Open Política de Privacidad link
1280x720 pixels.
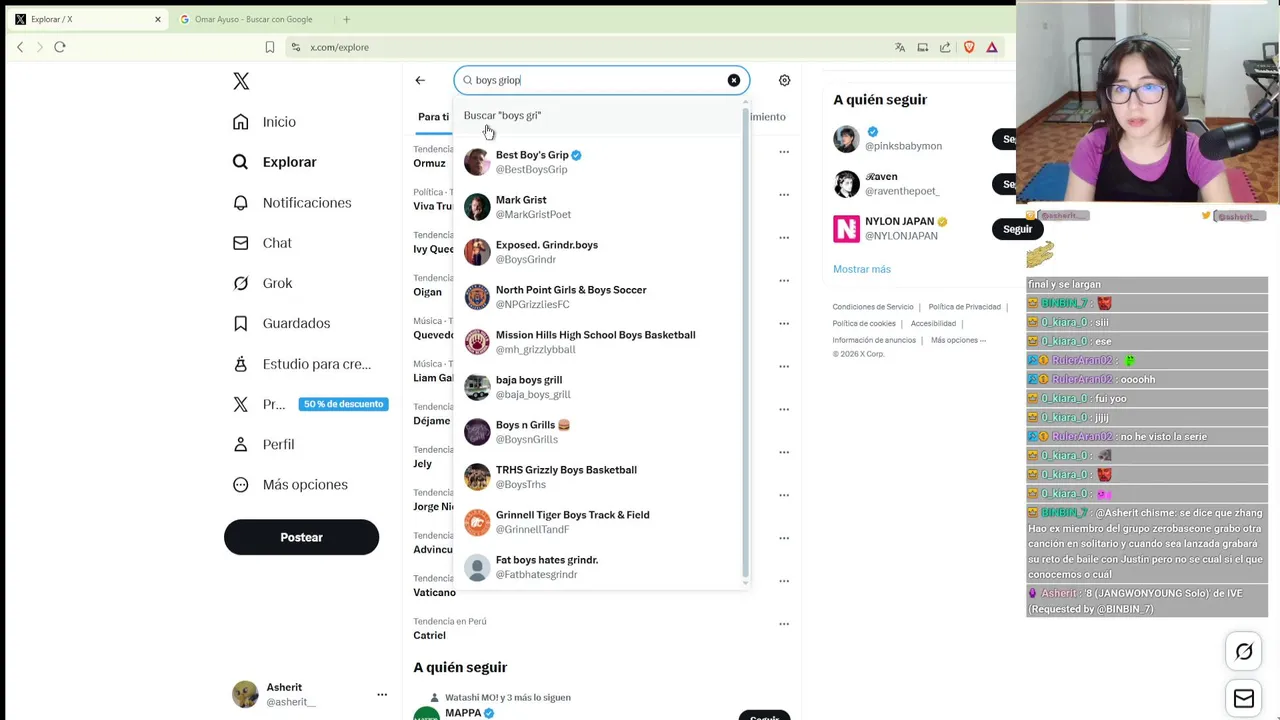964,307
